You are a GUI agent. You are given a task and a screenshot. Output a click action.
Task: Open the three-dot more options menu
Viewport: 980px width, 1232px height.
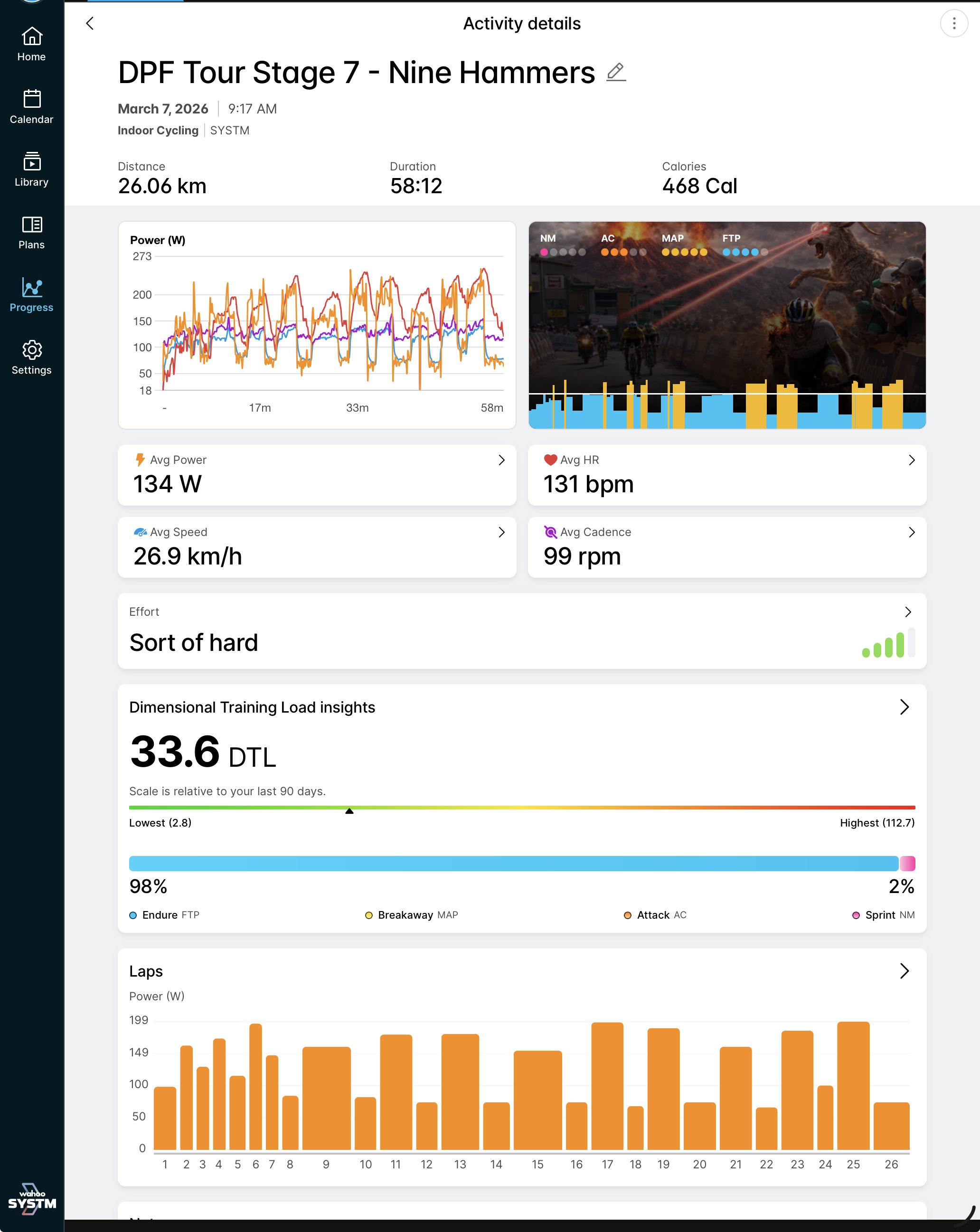point(954,23)
